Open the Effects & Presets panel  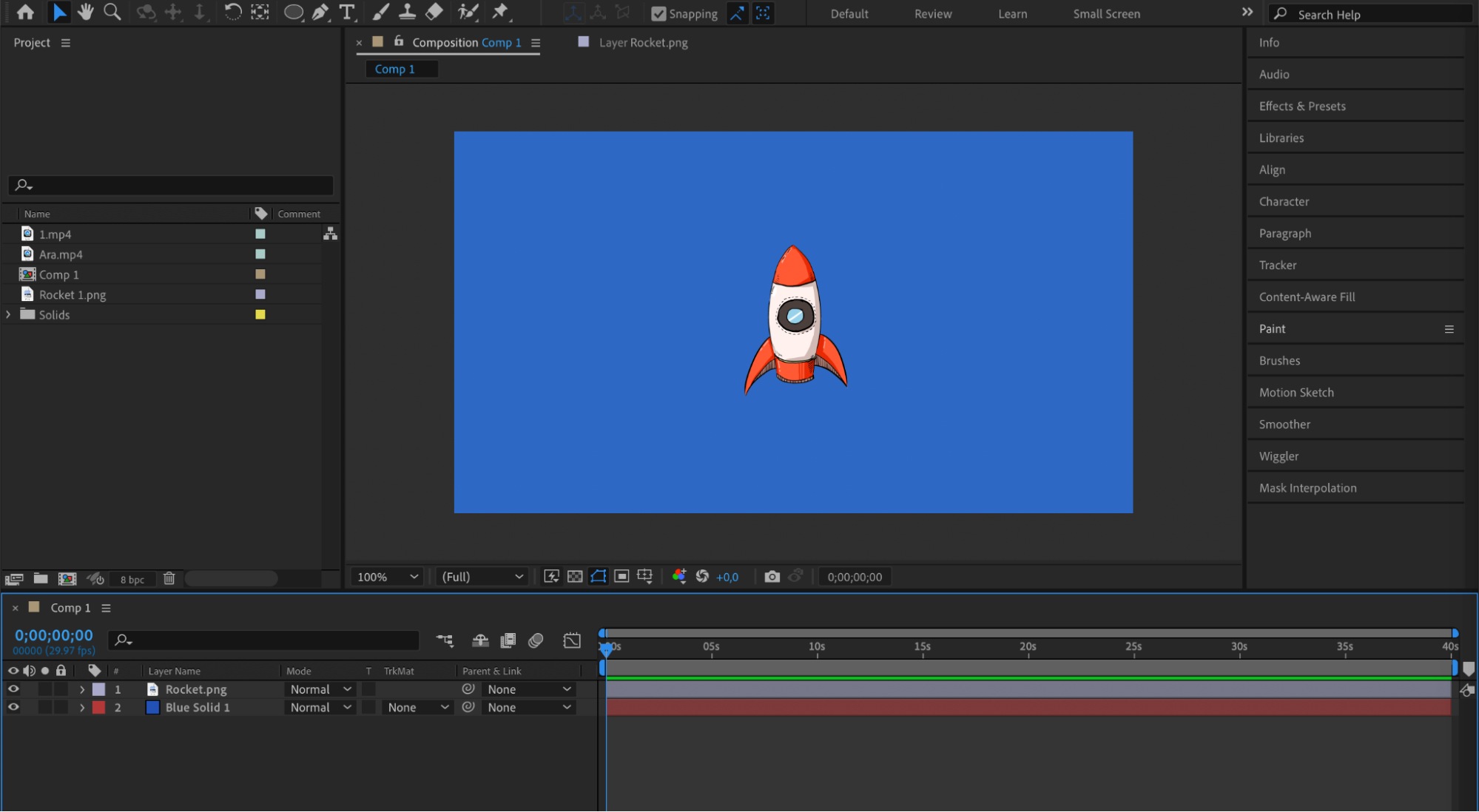[1302, 106]
